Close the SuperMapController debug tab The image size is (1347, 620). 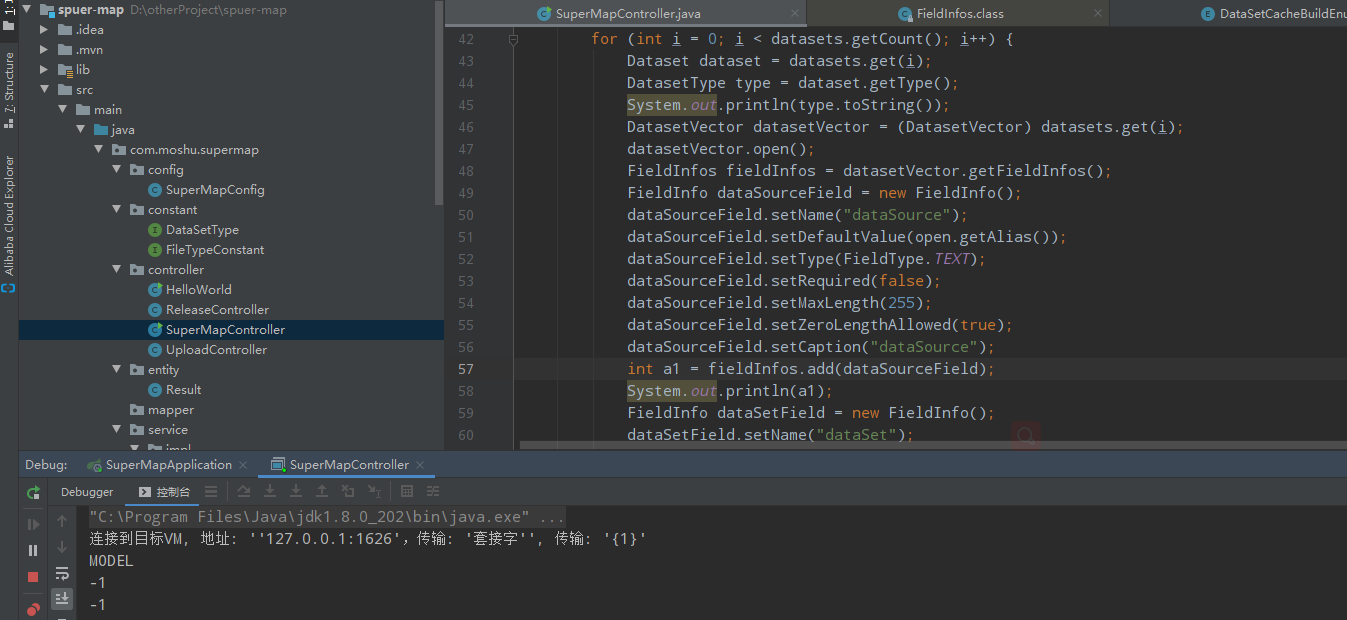420,465
